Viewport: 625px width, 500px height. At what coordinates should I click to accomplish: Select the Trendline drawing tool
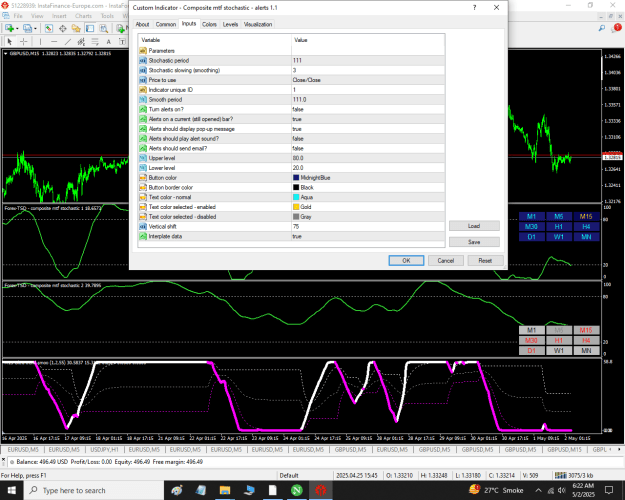[x=68, y=41]
